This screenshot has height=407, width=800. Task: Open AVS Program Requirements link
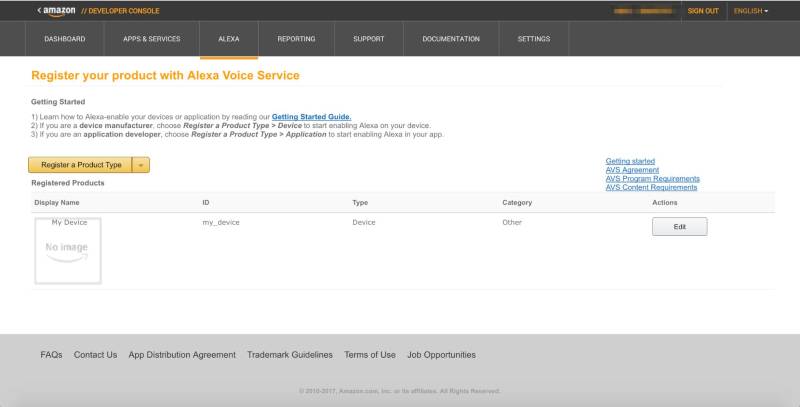click(653, 179)
